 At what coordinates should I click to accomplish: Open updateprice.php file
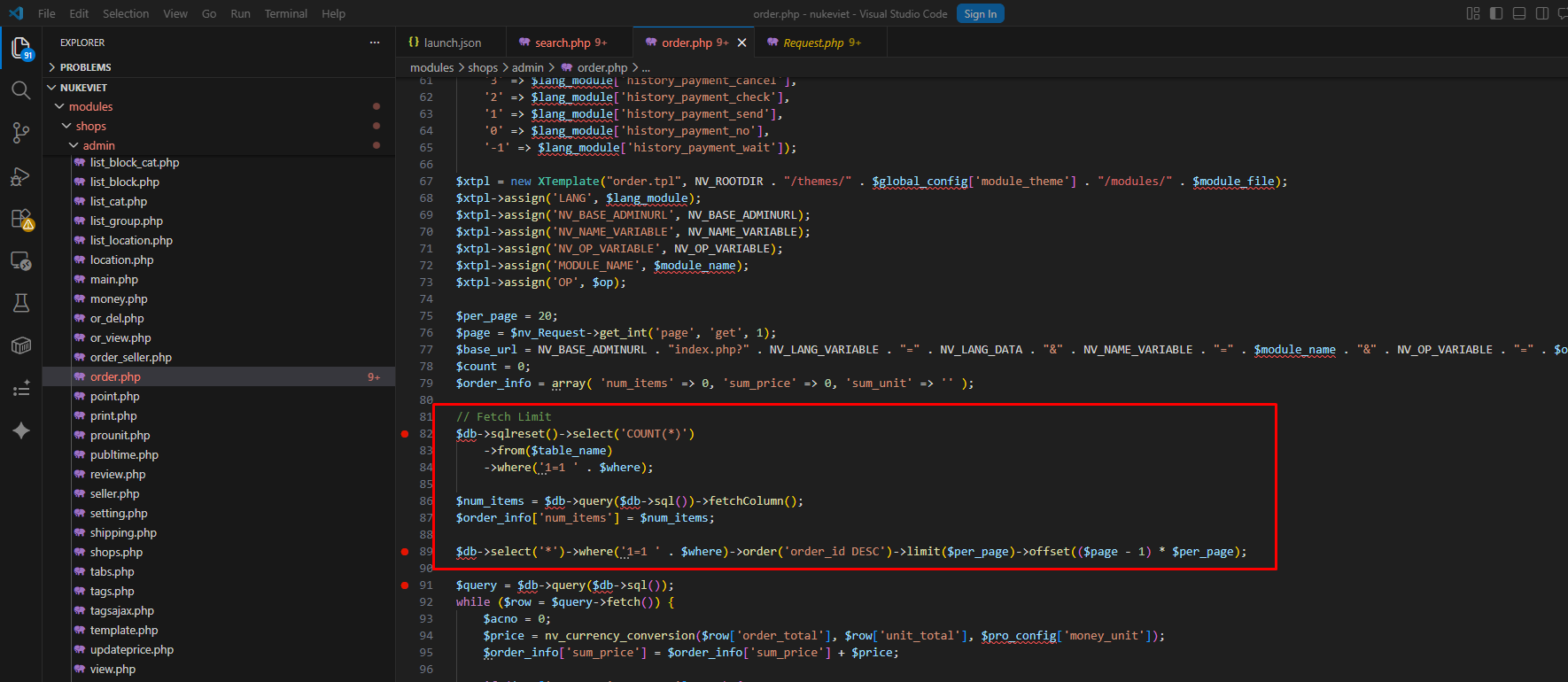coord(219,650)
